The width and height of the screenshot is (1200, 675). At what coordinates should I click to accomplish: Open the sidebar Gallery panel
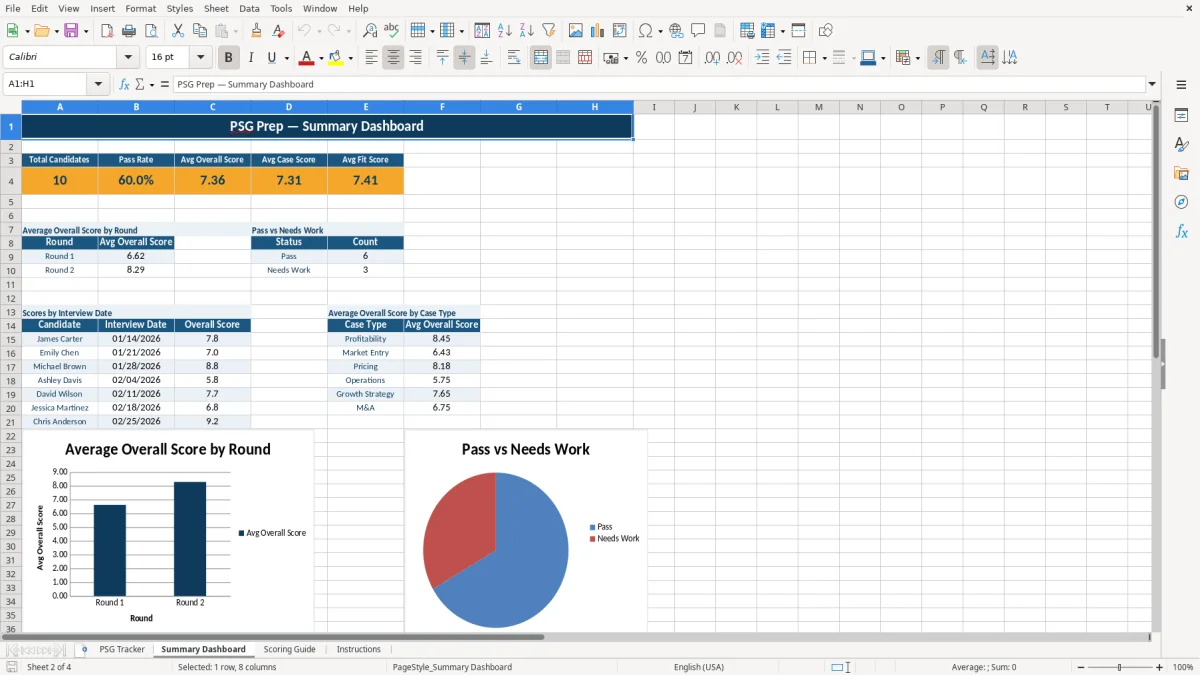tap(1181, 173)
